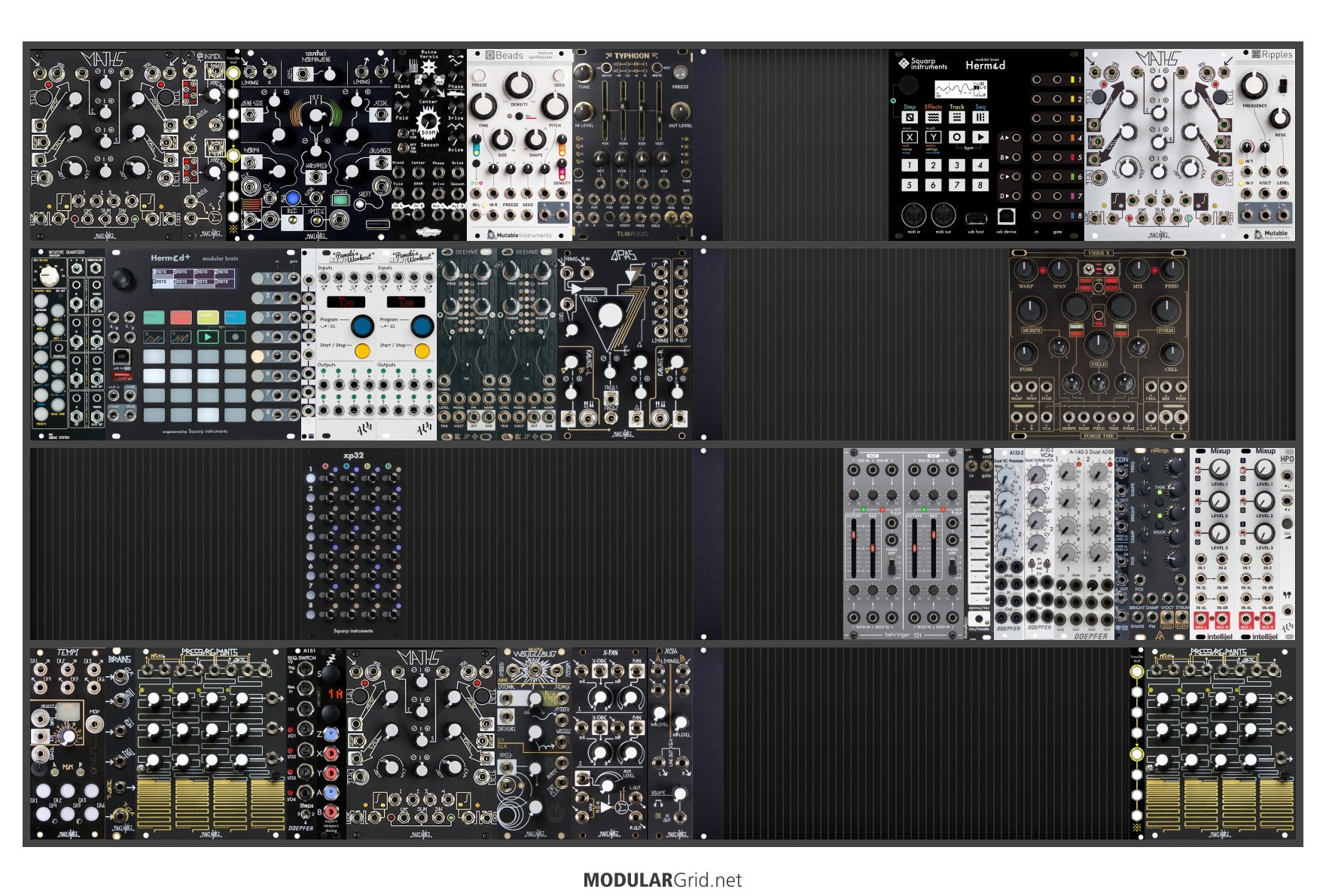The width and height of the screenshot is (1326, 896).
Task: Click the play triangle button on Hermod
Action: 980,137
